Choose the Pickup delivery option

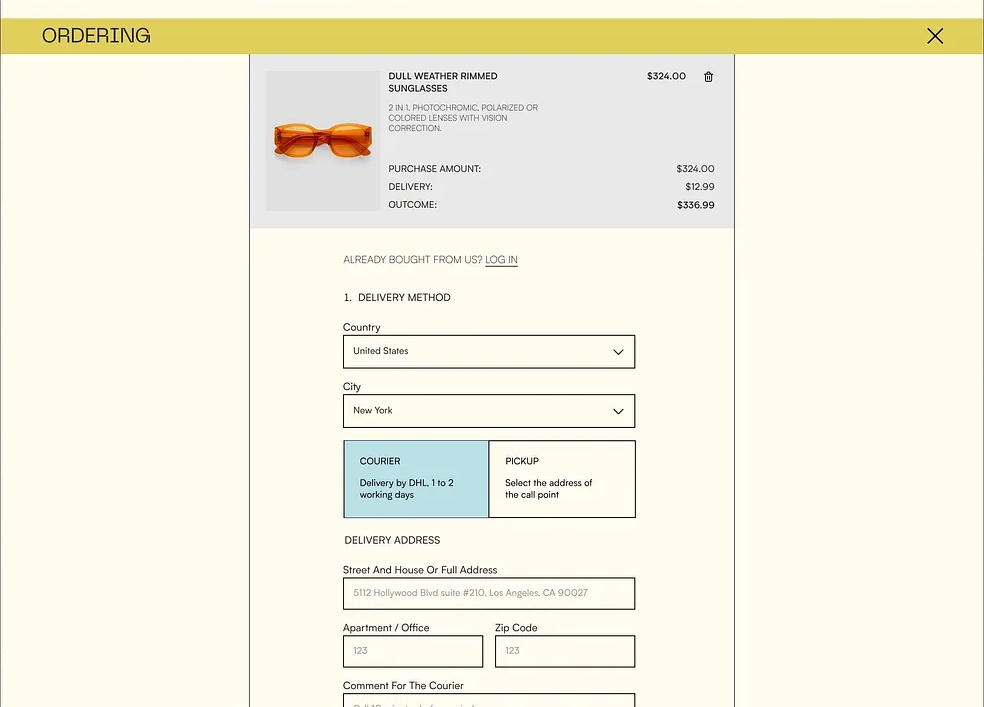click(x=561, y=479)
